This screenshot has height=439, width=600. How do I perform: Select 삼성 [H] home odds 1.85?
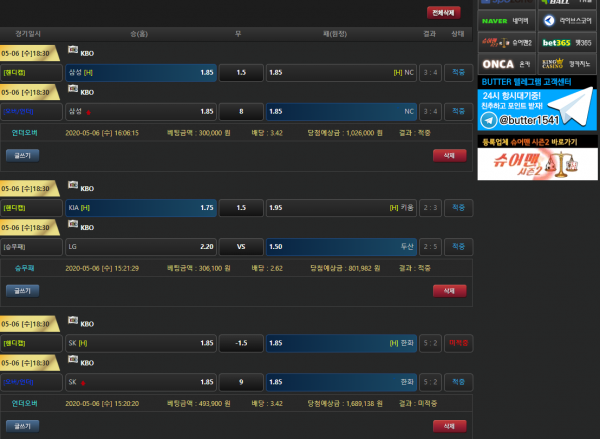point(141,73)
